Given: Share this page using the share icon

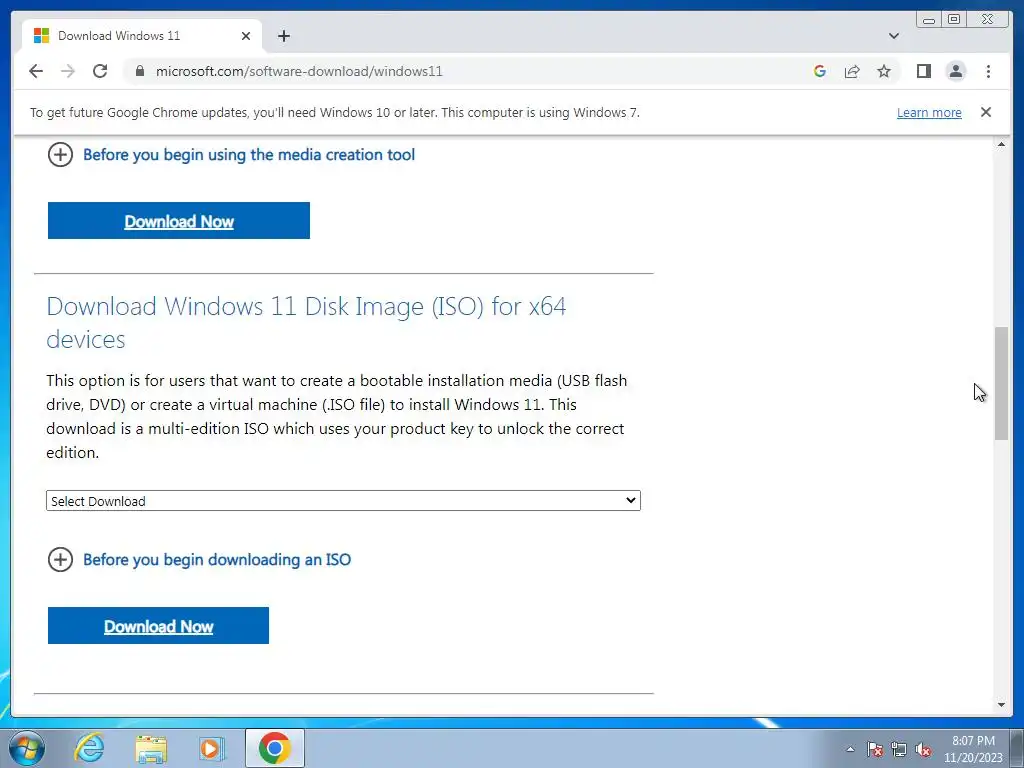Looking at the screenshot, I should pos(852,71).
